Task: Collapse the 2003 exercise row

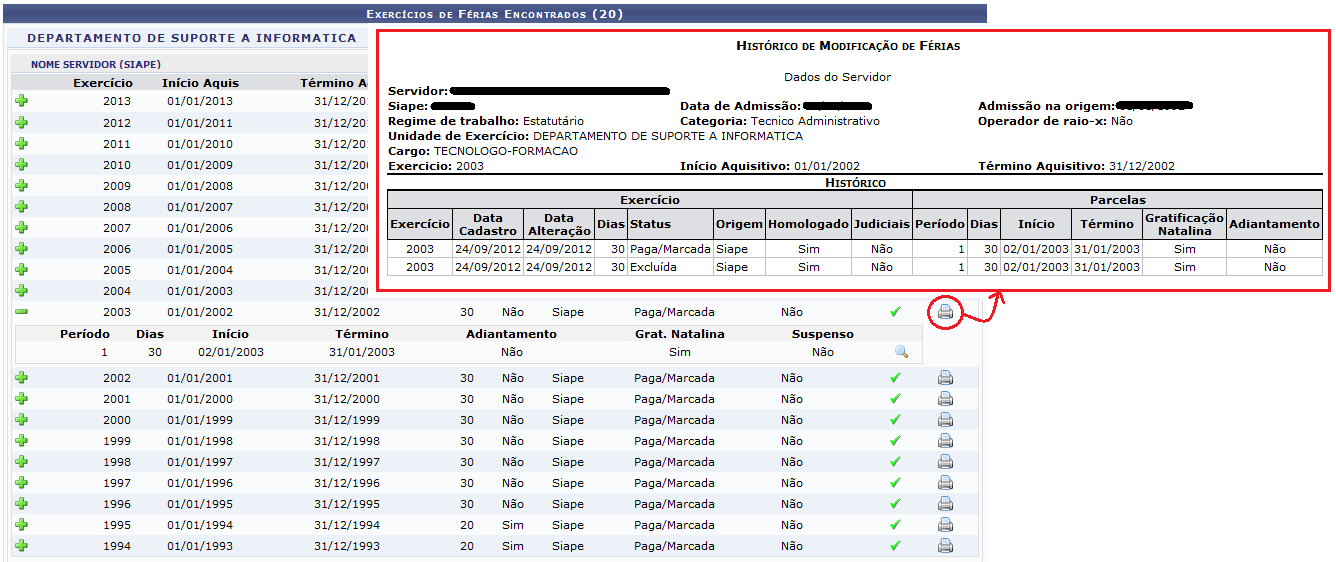Action: 21,312
